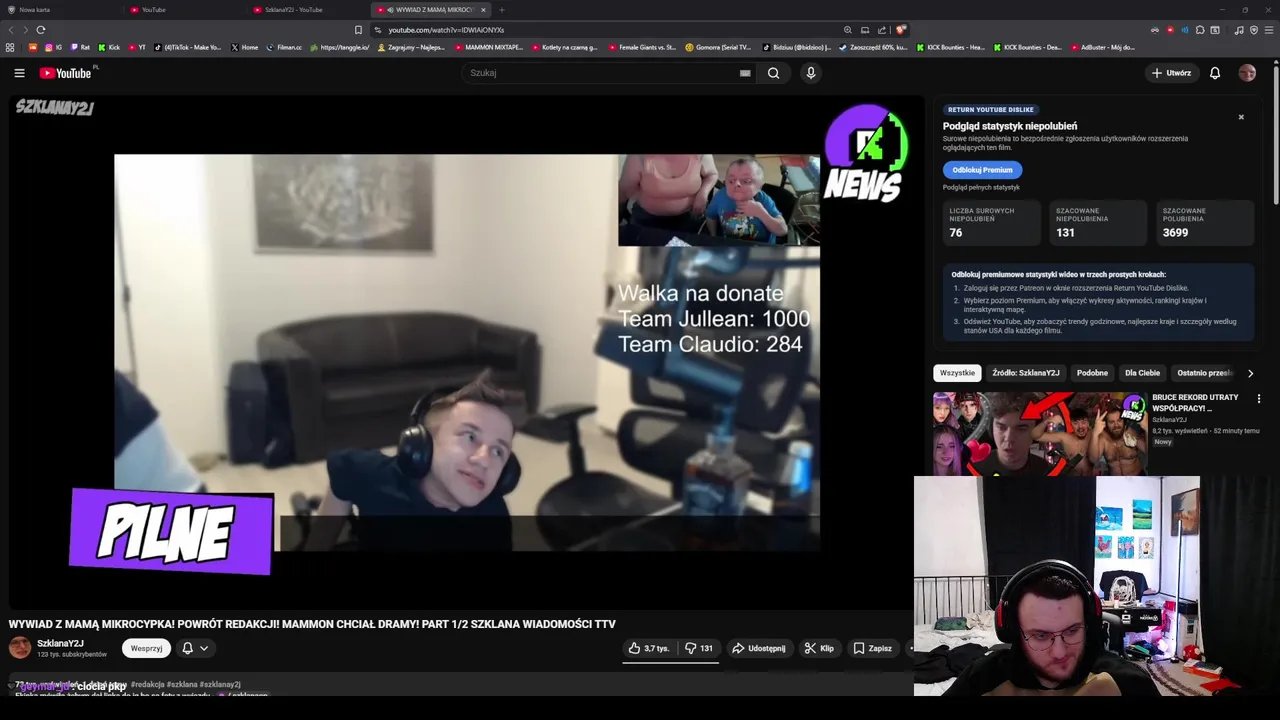The width and height of the screenshot is (1280, 720).
Task: Open the YouTube hamburger guide menu
Action: [x=19, y=73]
